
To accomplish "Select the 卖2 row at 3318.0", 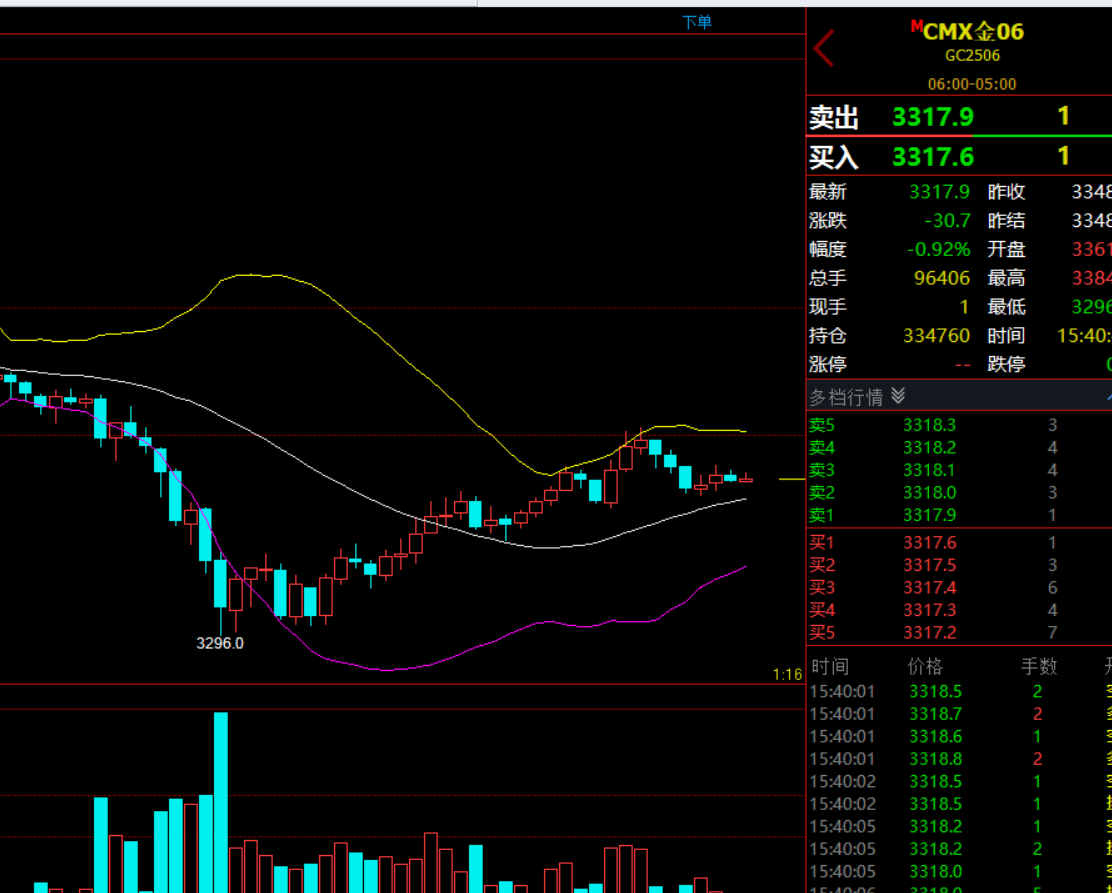I will click(x=959, y=492).
